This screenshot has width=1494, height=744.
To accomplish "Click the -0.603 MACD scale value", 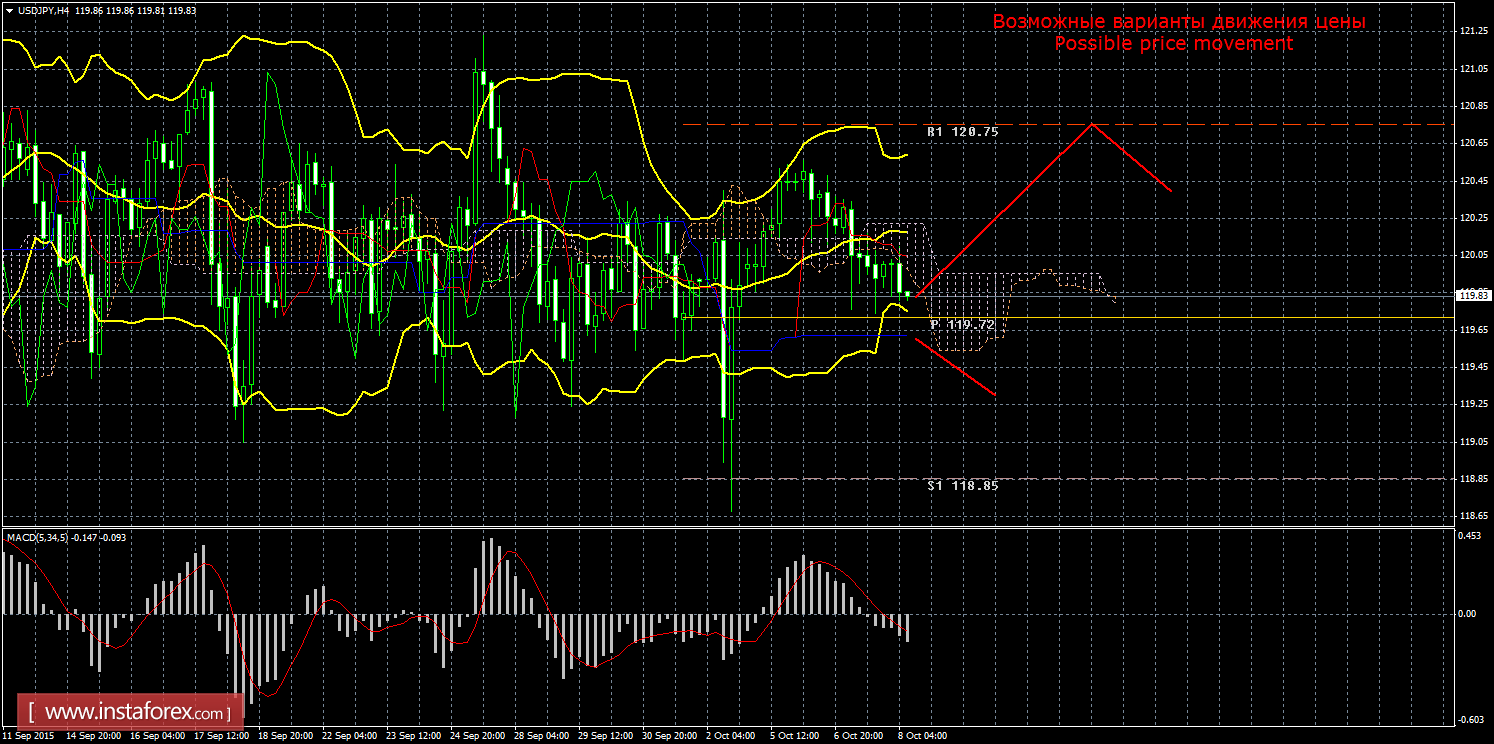I will click(1471, 719).
